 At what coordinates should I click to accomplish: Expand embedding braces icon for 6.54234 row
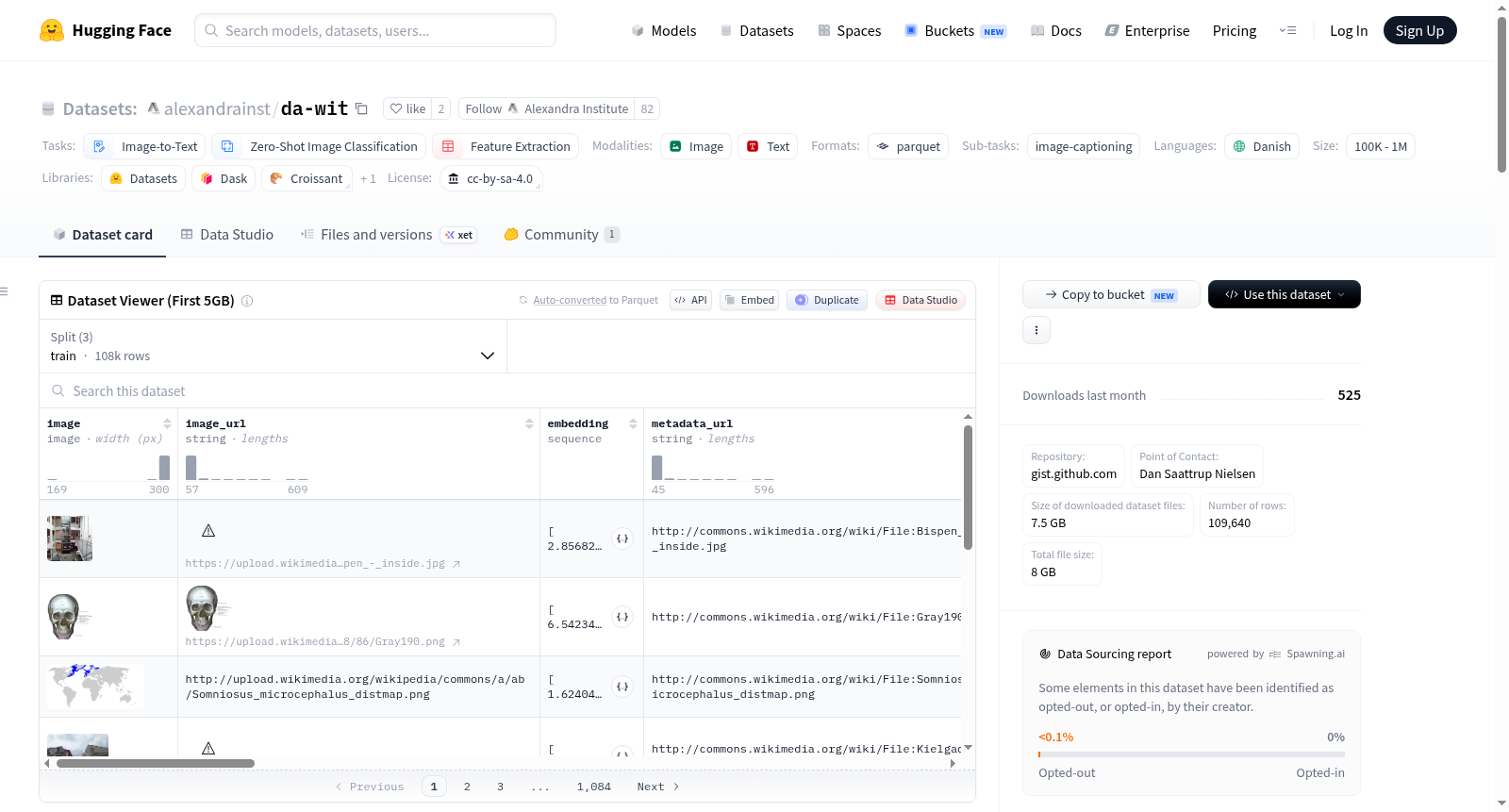[x=622, y=617]
